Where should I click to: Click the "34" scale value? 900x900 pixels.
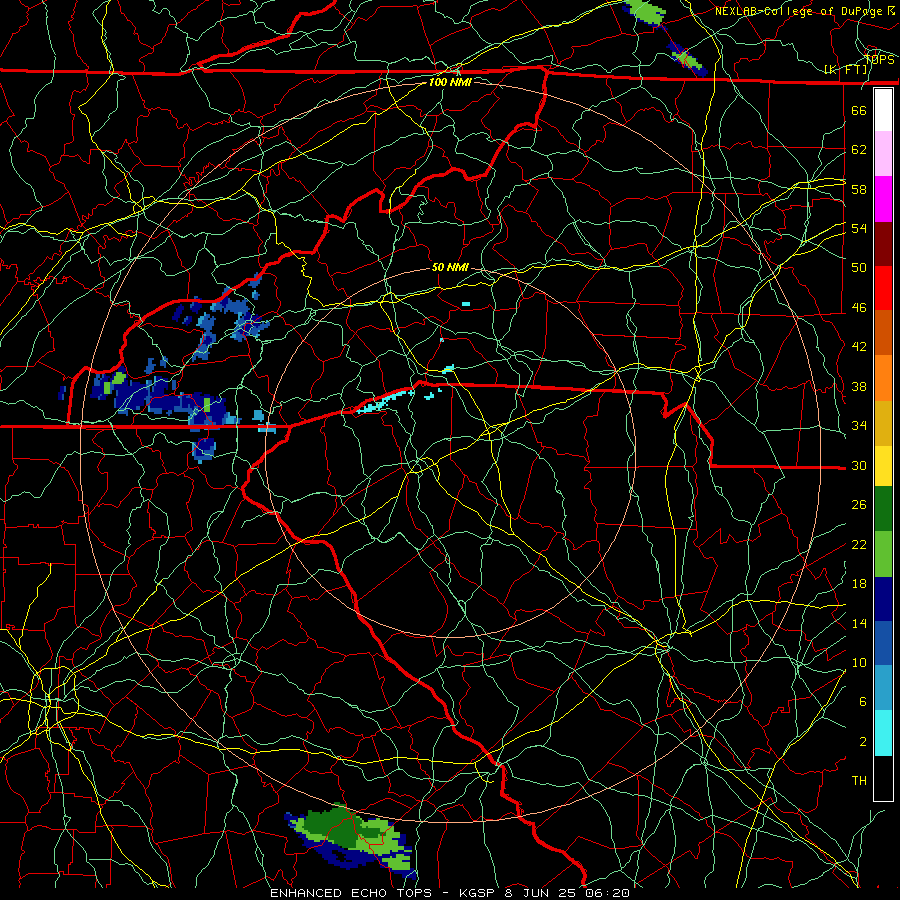click(x=859, y=426)
